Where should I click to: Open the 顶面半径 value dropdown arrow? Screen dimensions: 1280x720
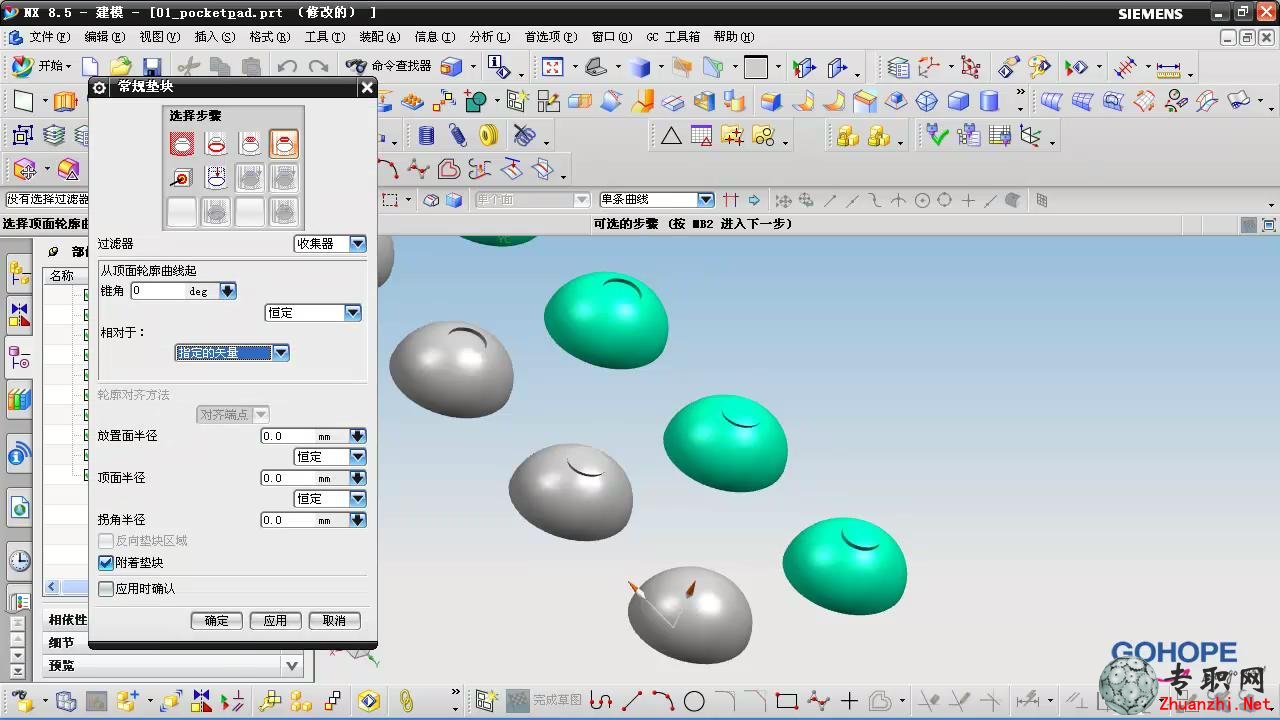(358, 478)
